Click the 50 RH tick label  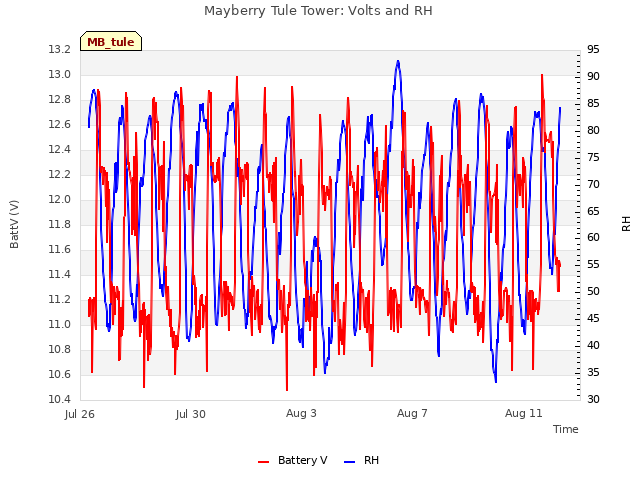[x=593, y=291]
